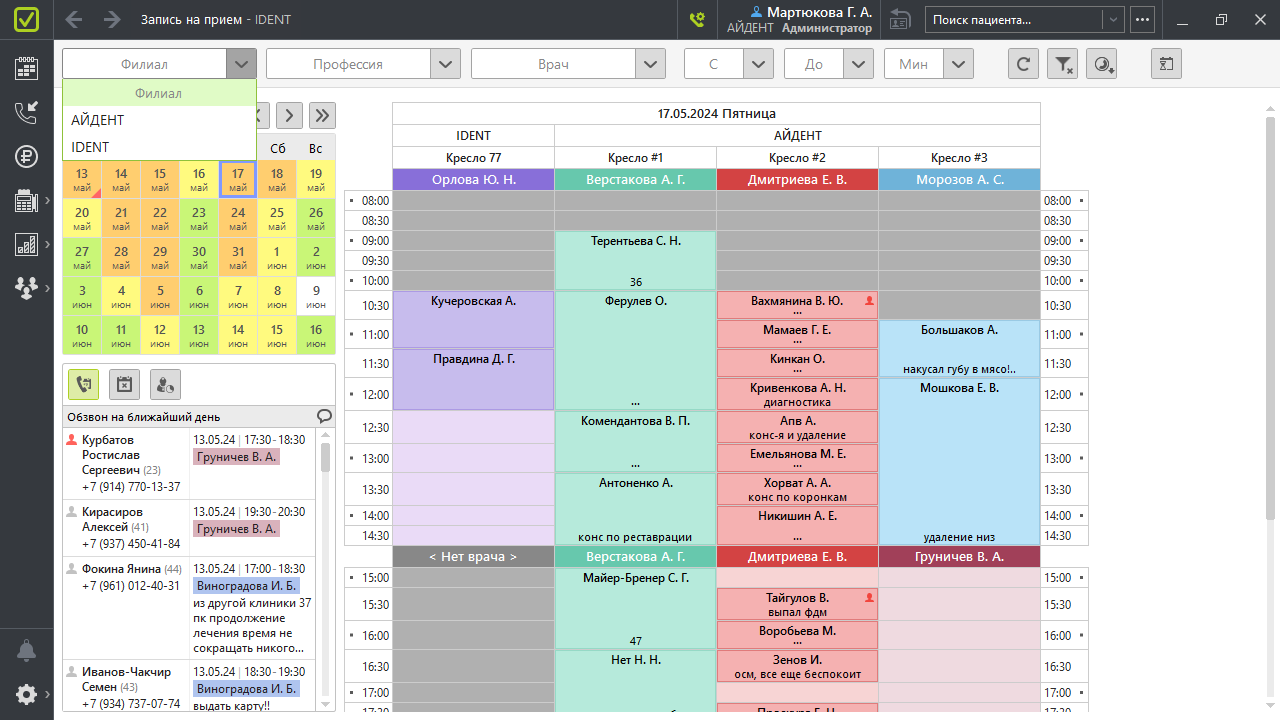Open Кучеровская А. appointment
The width and height of the screenshot is (1280, 720).
[x=474, y=319]
